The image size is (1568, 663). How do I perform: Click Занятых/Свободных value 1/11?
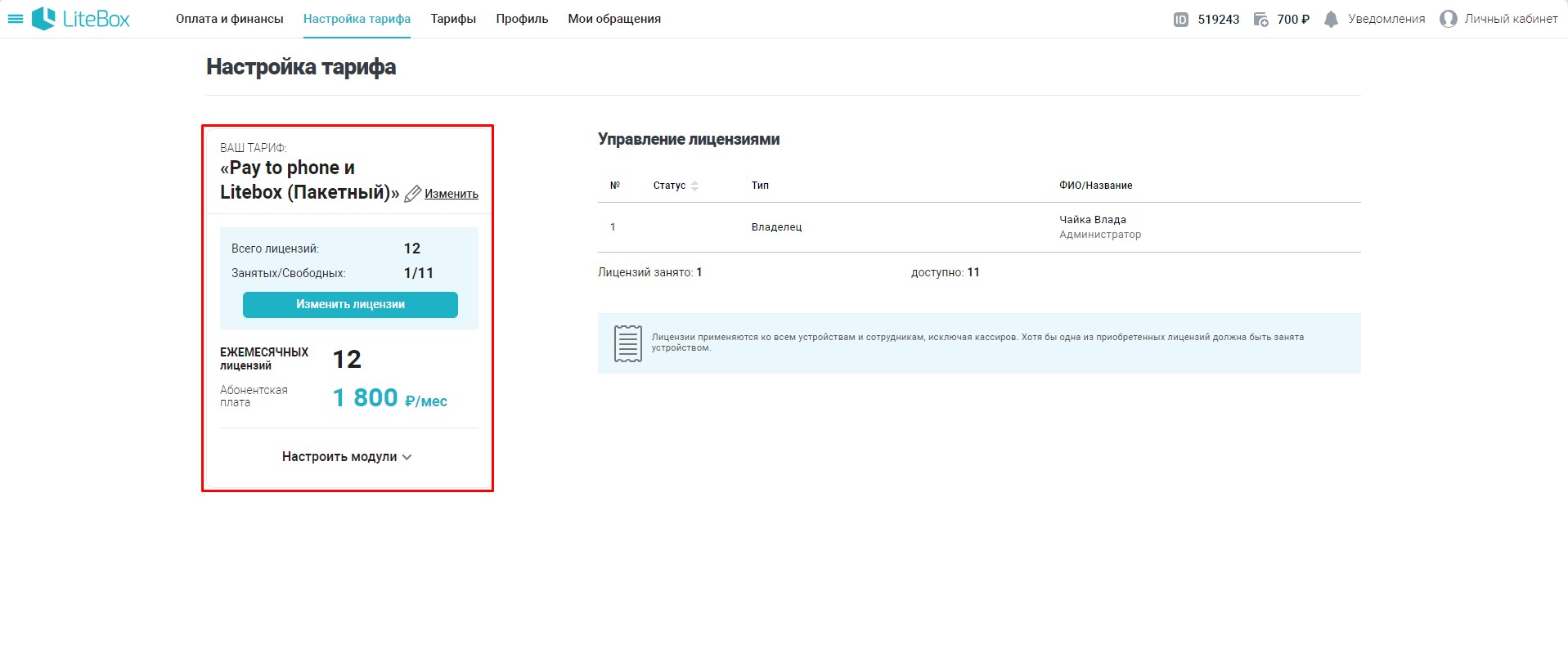(419, 273)
